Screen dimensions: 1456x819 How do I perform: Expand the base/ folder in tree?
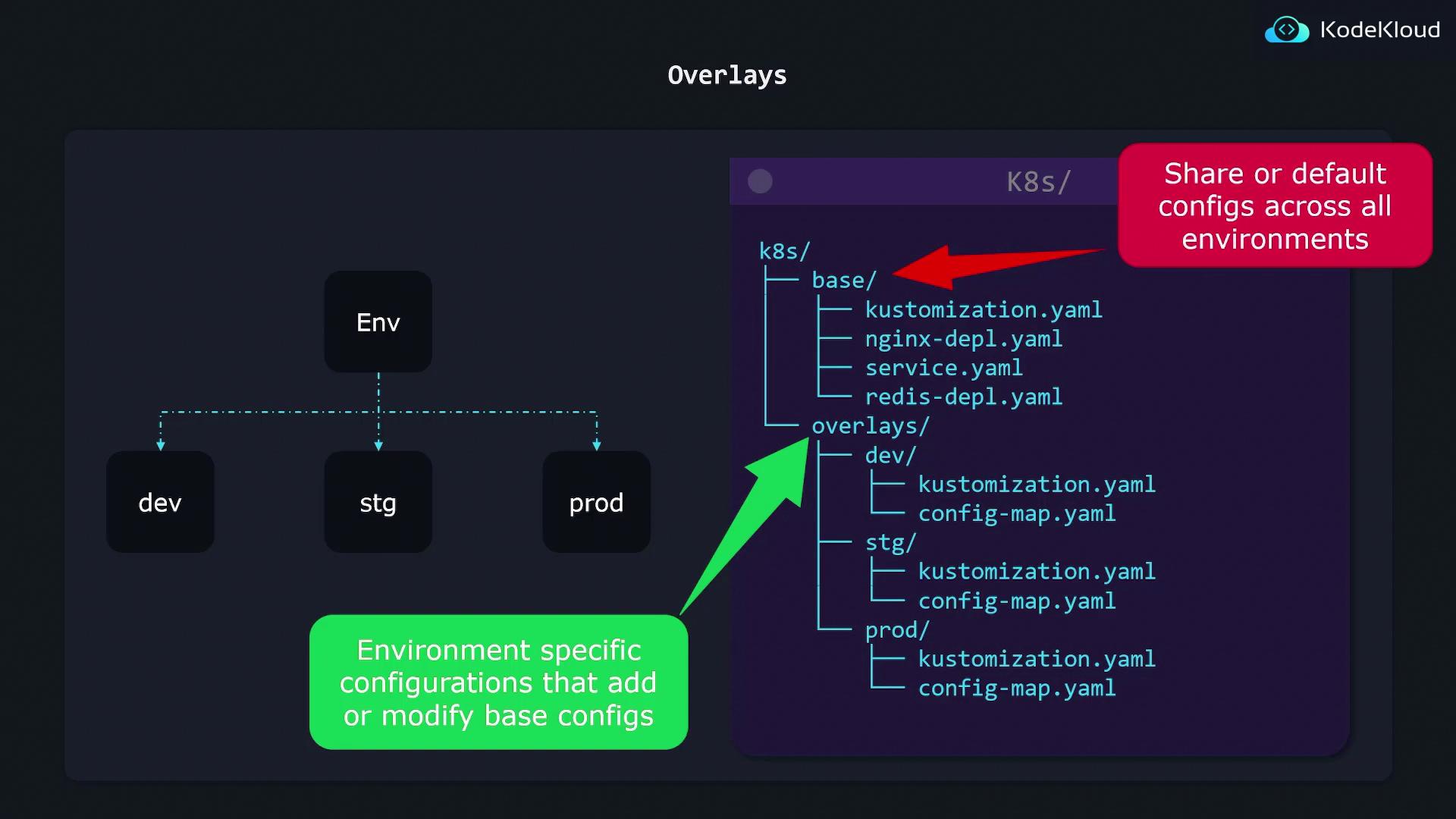(843, 281)
